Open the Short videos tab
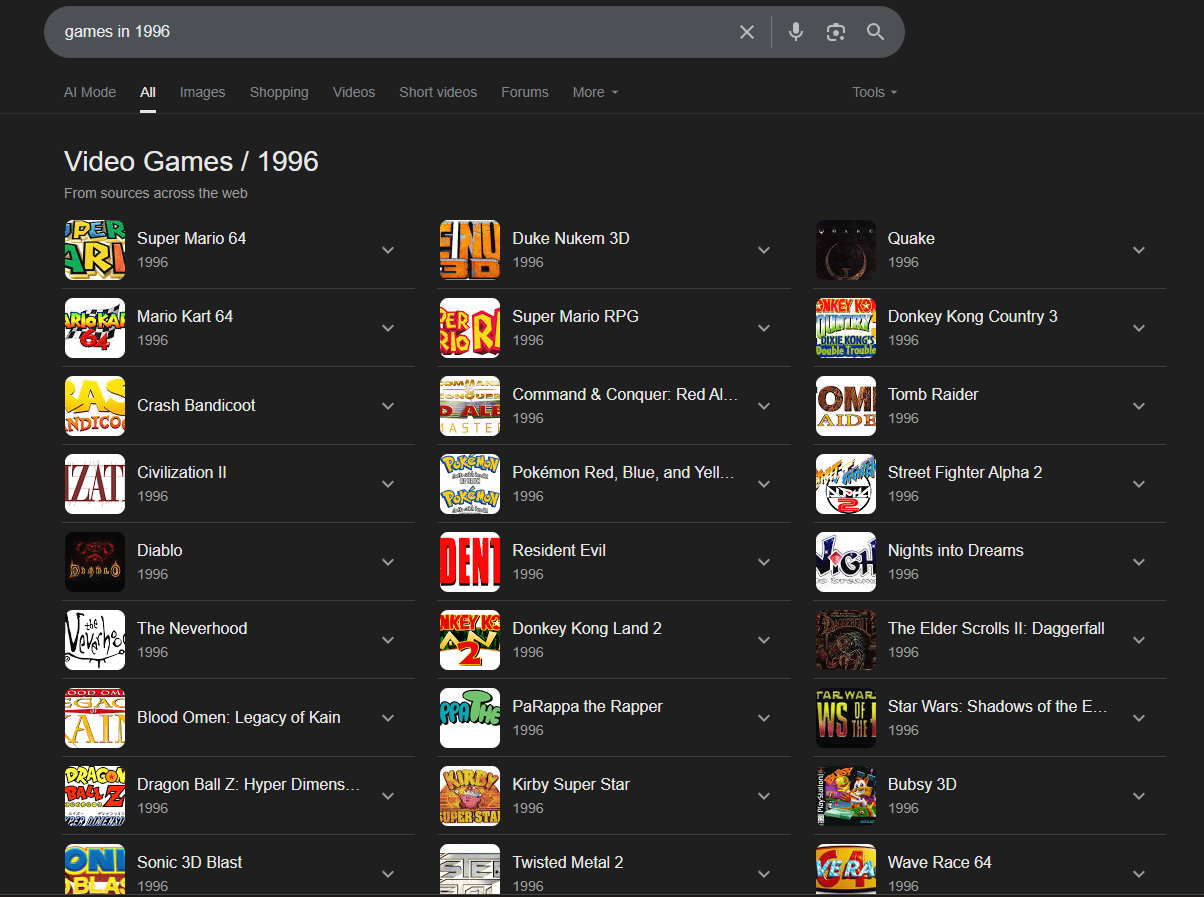This screenshot has height=897, width=1204. click(x=438, y=92)
